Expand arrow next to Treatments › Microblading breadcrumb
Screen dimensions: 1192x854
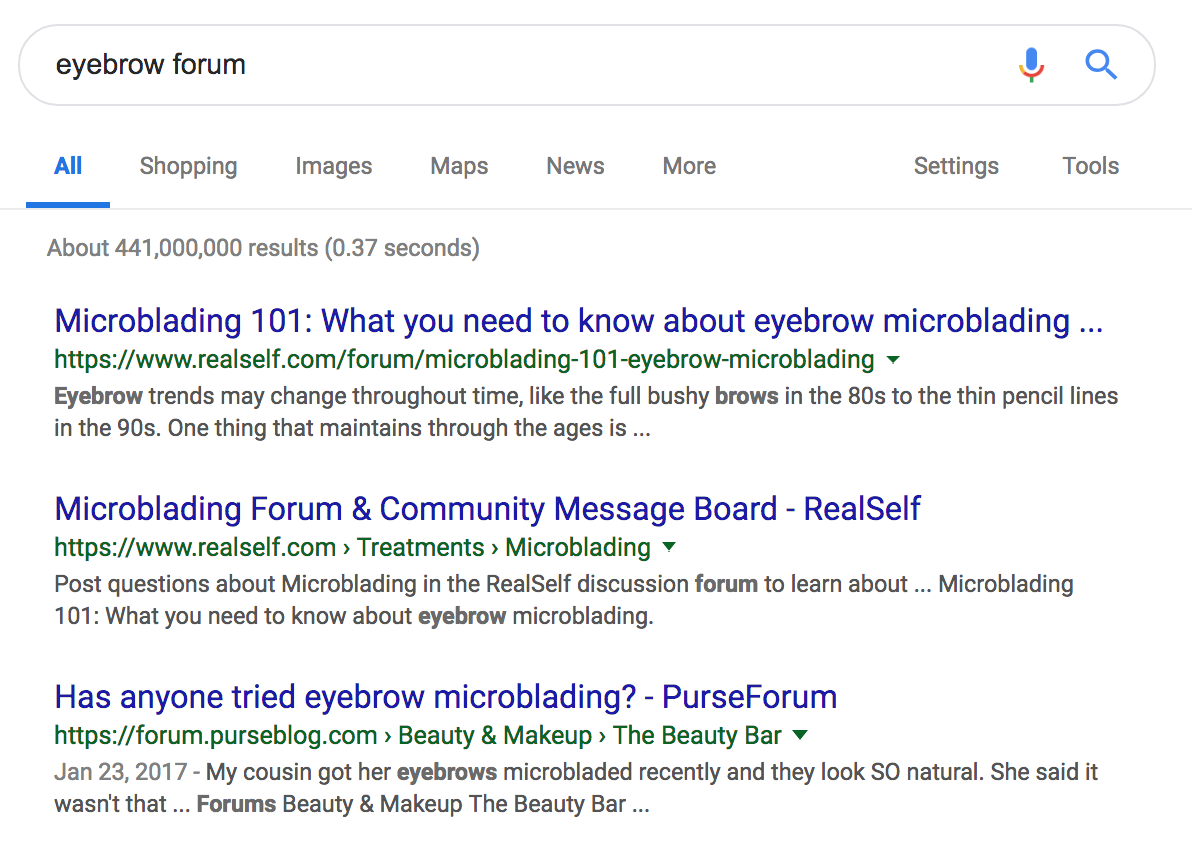pos(669,547)
